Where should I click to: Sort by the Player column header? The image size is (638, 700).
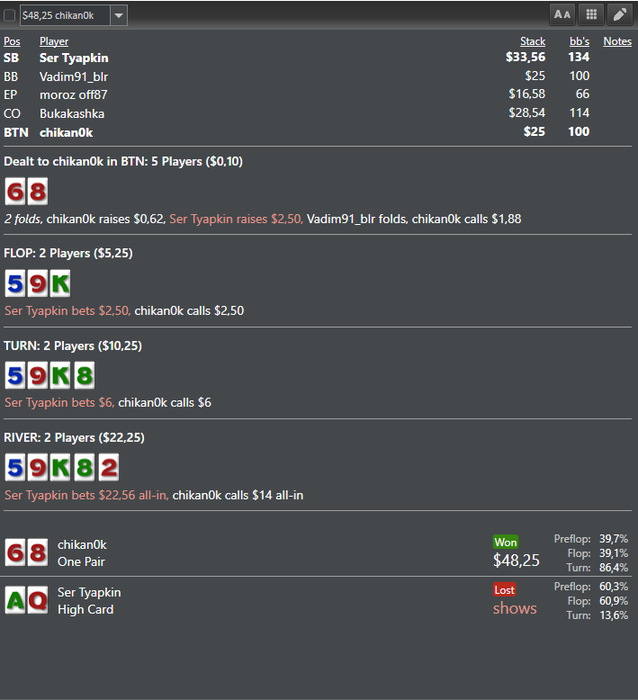coord(54,42)
